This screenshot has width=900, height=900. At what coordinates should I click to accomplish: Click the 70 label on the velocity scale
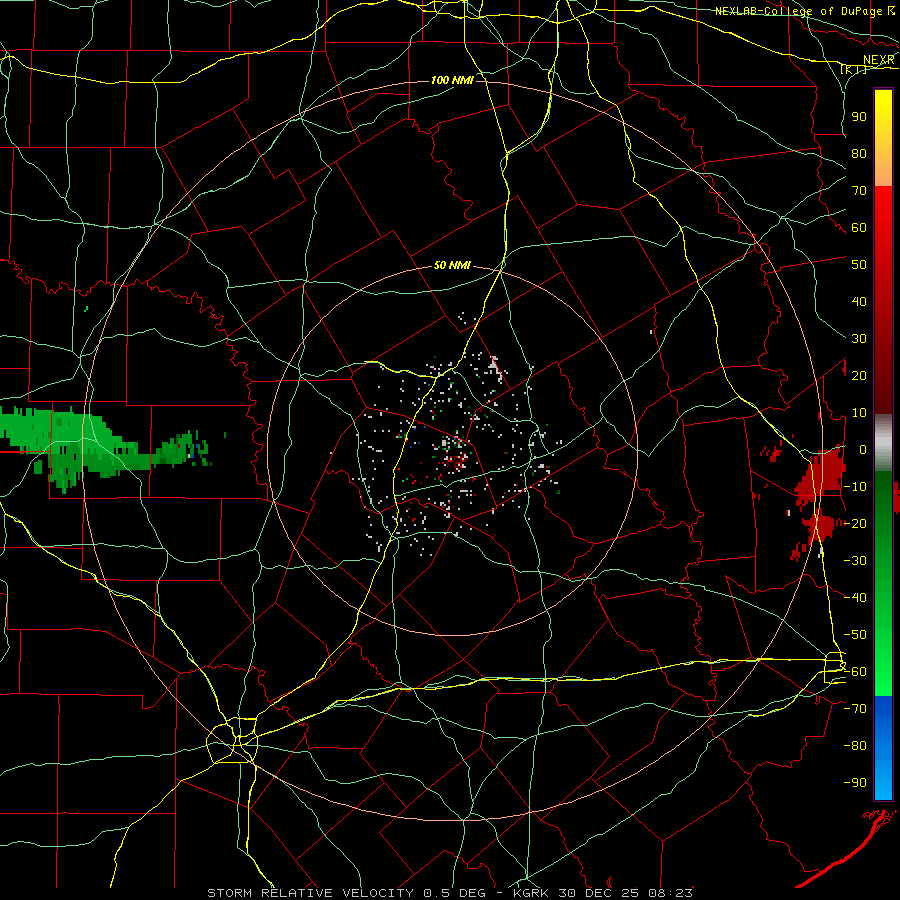tap(859, 191)
